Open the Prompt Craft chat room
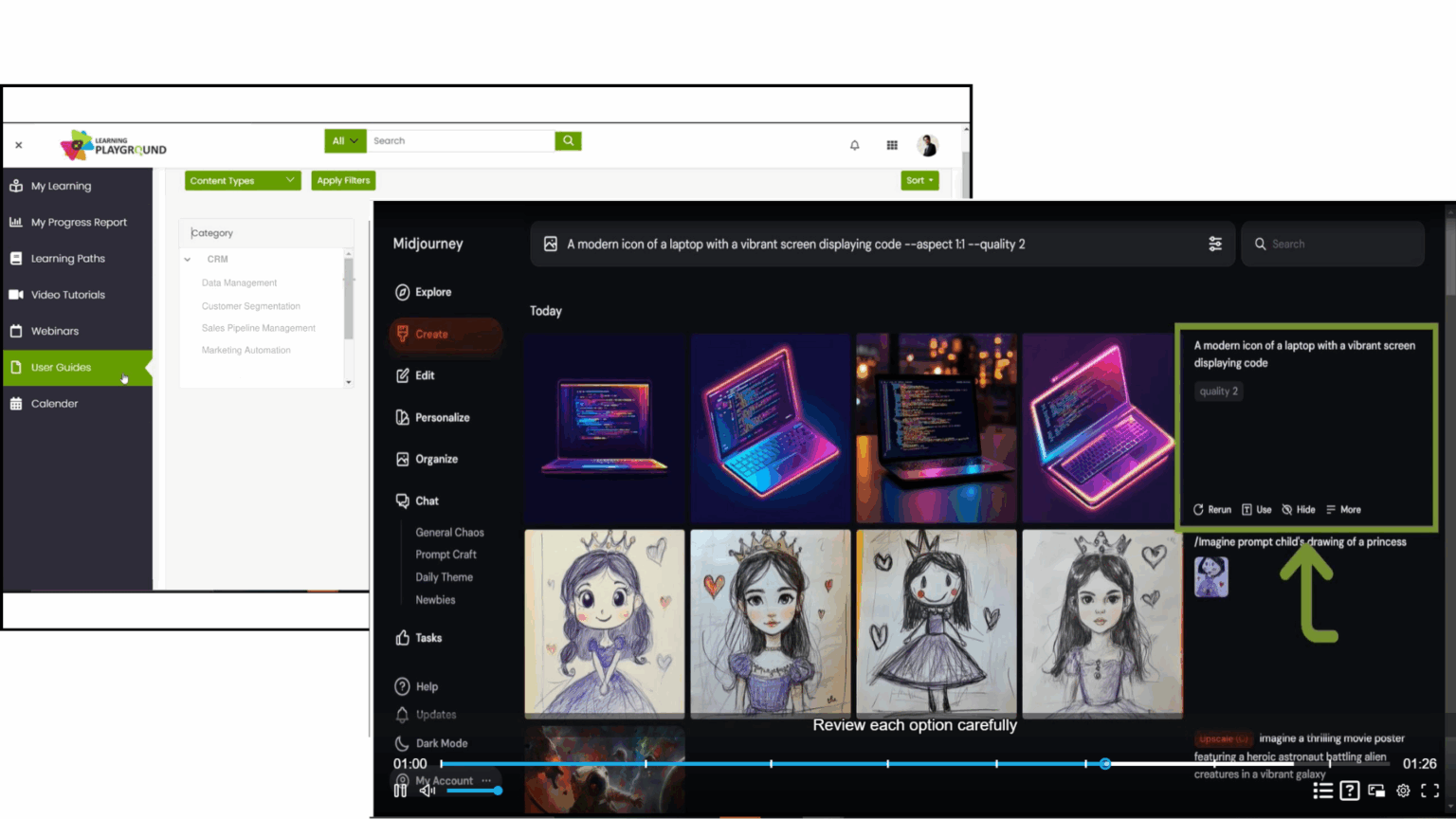The width and height of the screenshot is (1456, 819). [446, 555]
